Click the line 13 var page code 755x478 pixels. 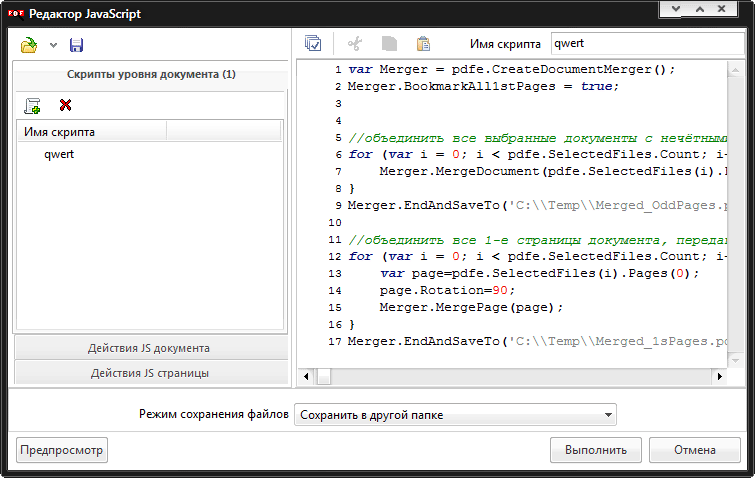540,273
